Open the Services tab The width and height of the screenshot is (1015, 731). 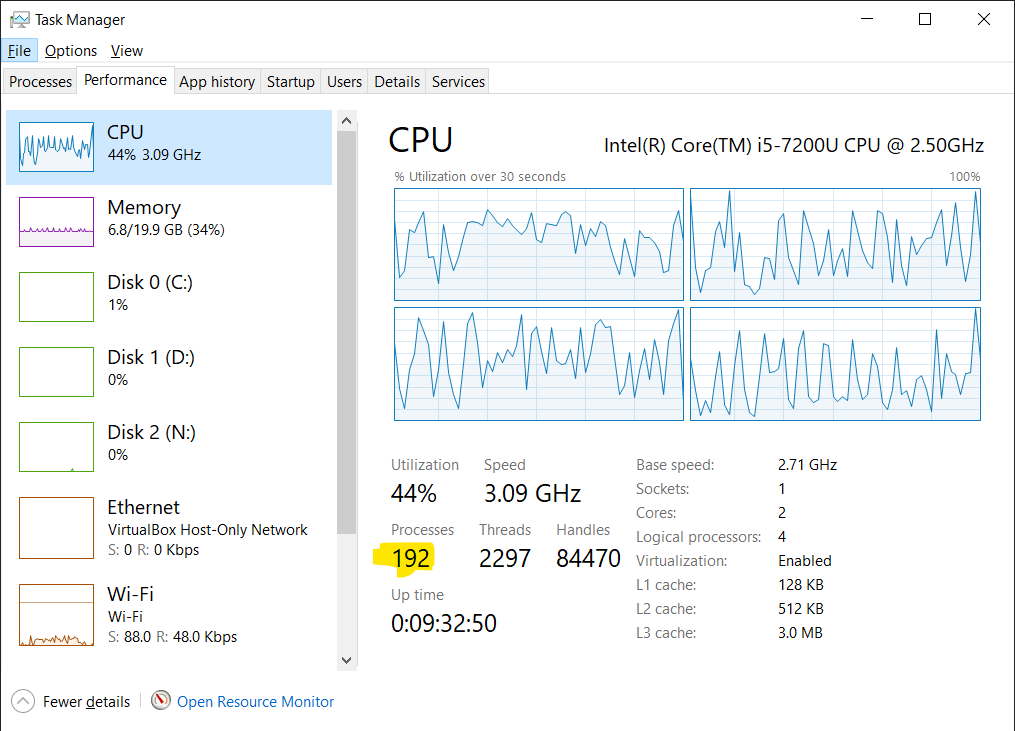coord(457,81)
